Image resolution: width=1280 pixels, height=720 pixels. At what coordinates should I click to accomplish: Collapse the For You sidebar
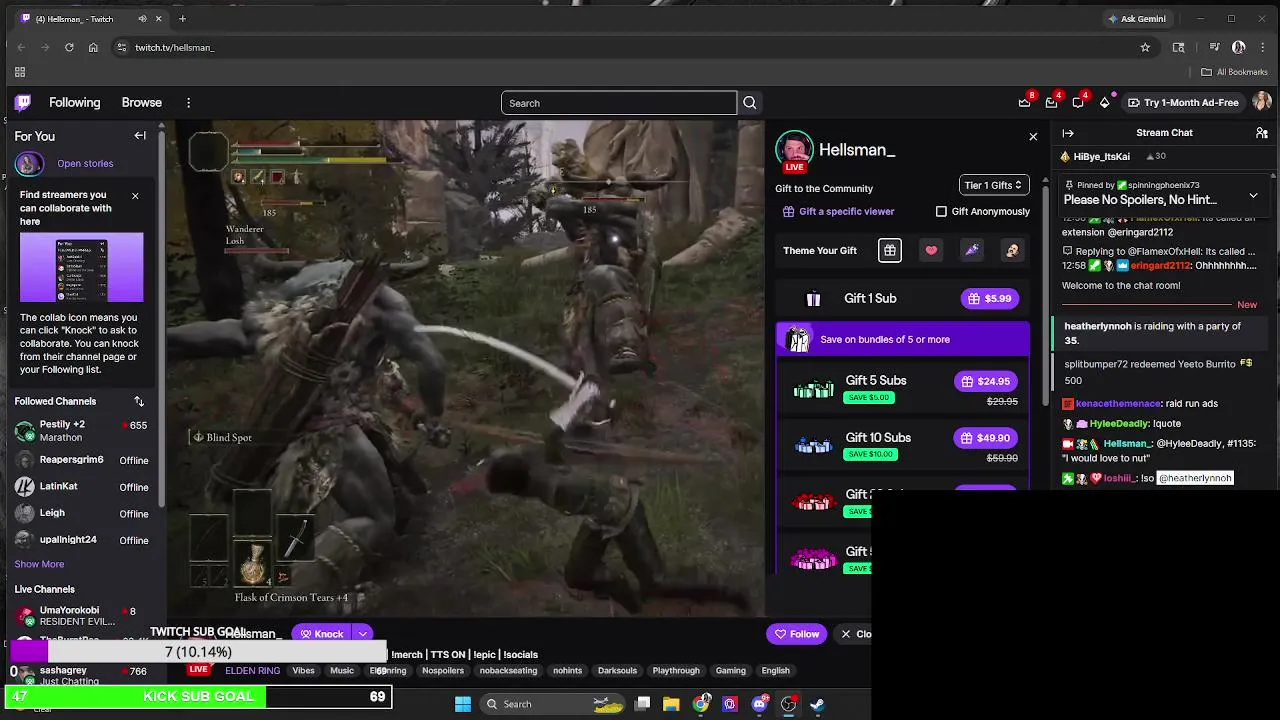140,136
